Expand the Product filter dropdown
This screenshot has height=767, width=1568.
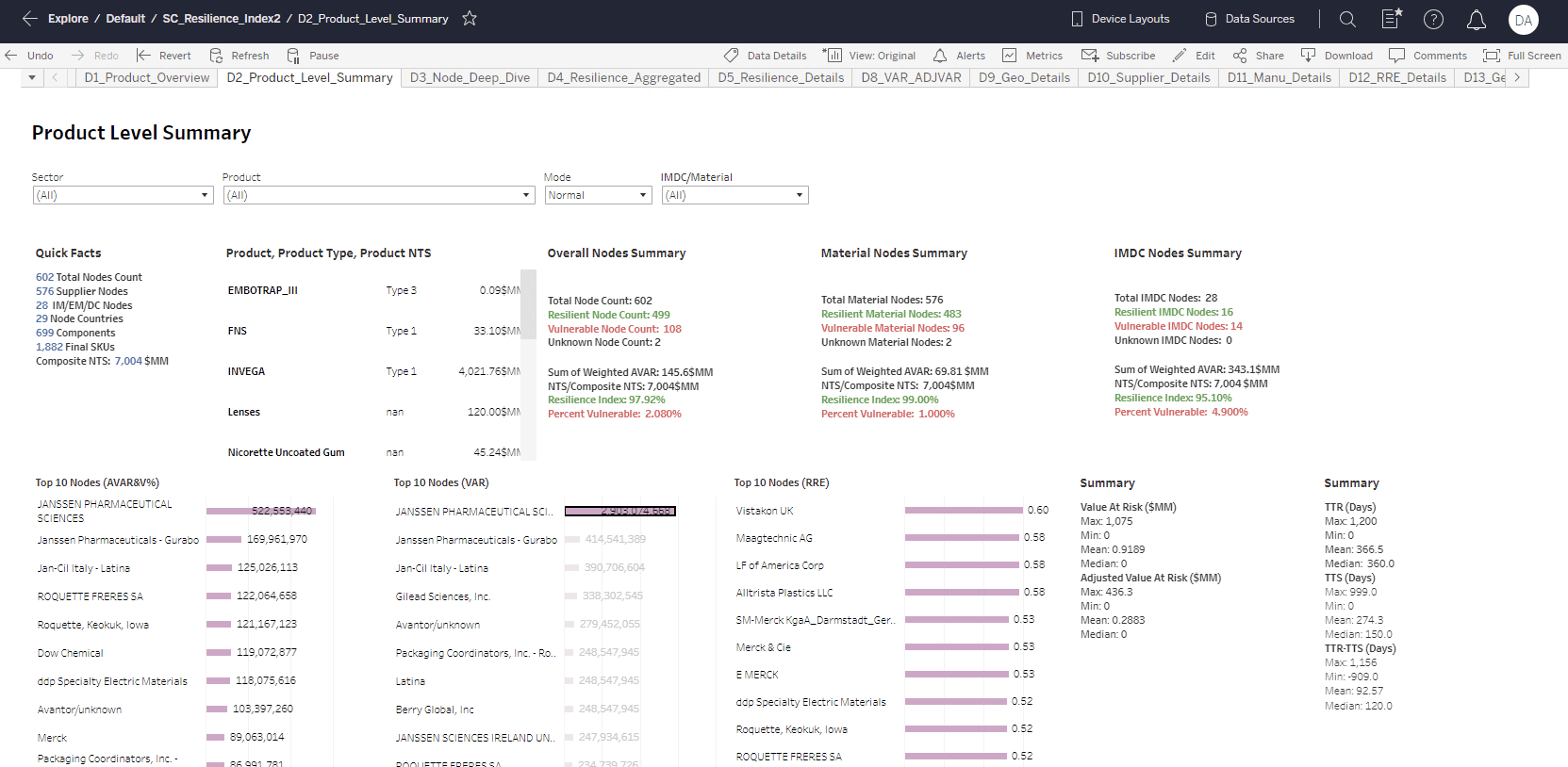[x=379, y=195]
